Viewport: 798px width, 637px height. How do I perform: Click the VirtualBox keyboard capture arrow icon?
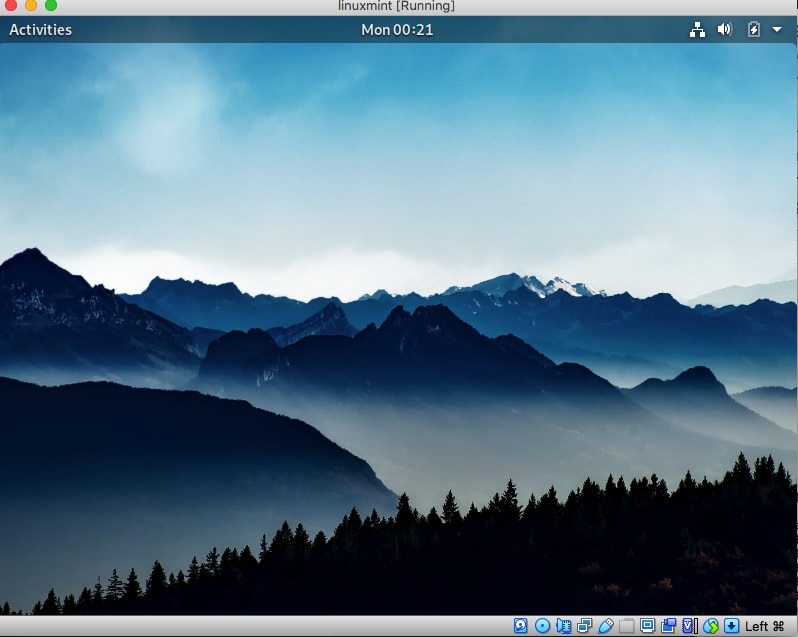pyautogui.click(x=731, y=625)
